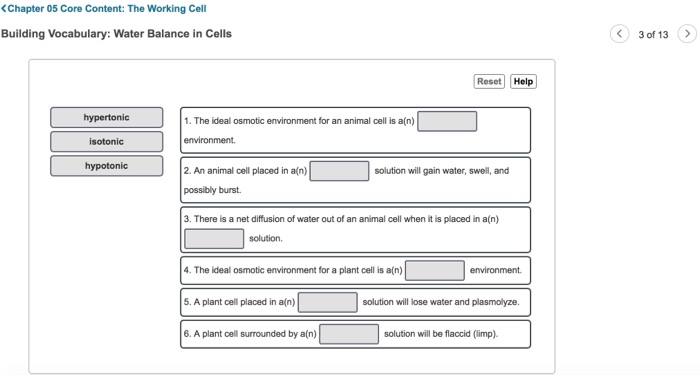The width and height of the screenshot is (700, 375).
Task: Click the back chevron before Chapter 05
Action: (4, 8)
